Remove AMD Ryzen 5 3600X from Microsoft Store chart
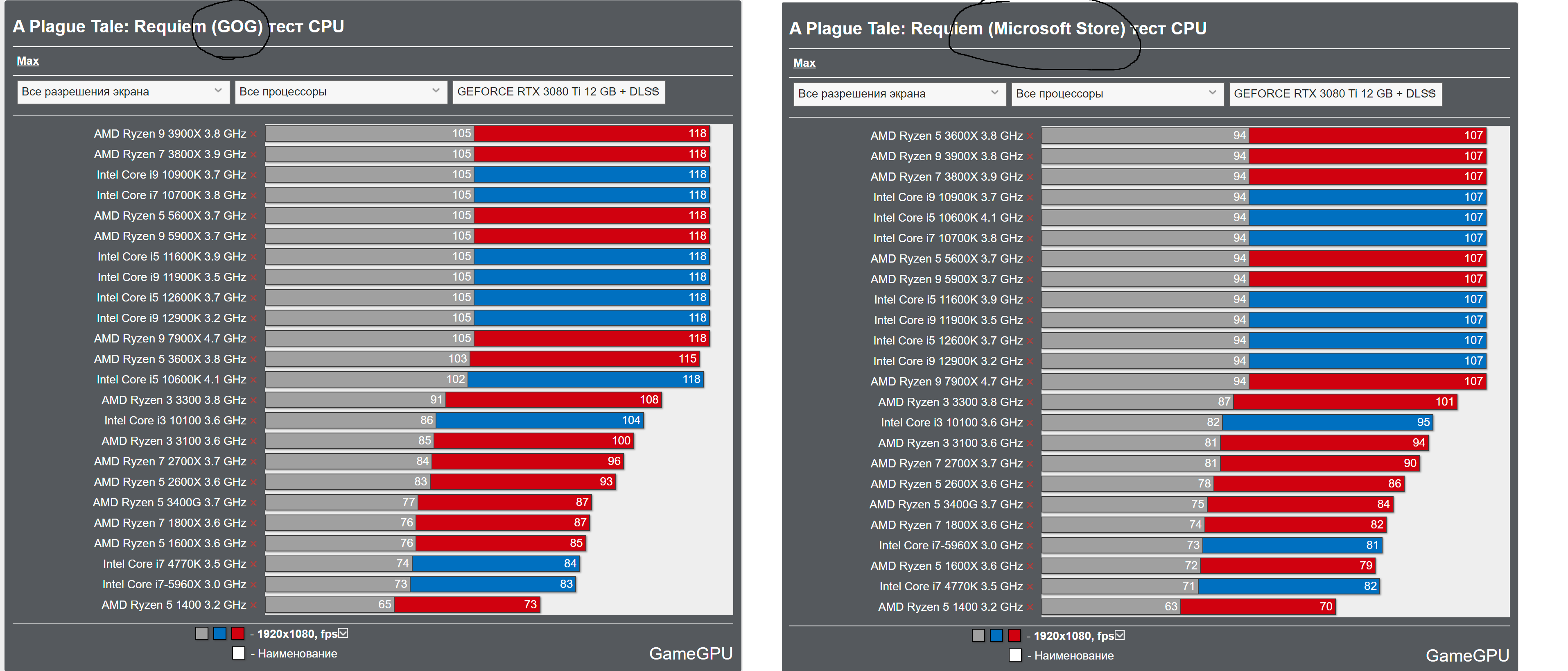1568x671 pixels. point(1030,136)
